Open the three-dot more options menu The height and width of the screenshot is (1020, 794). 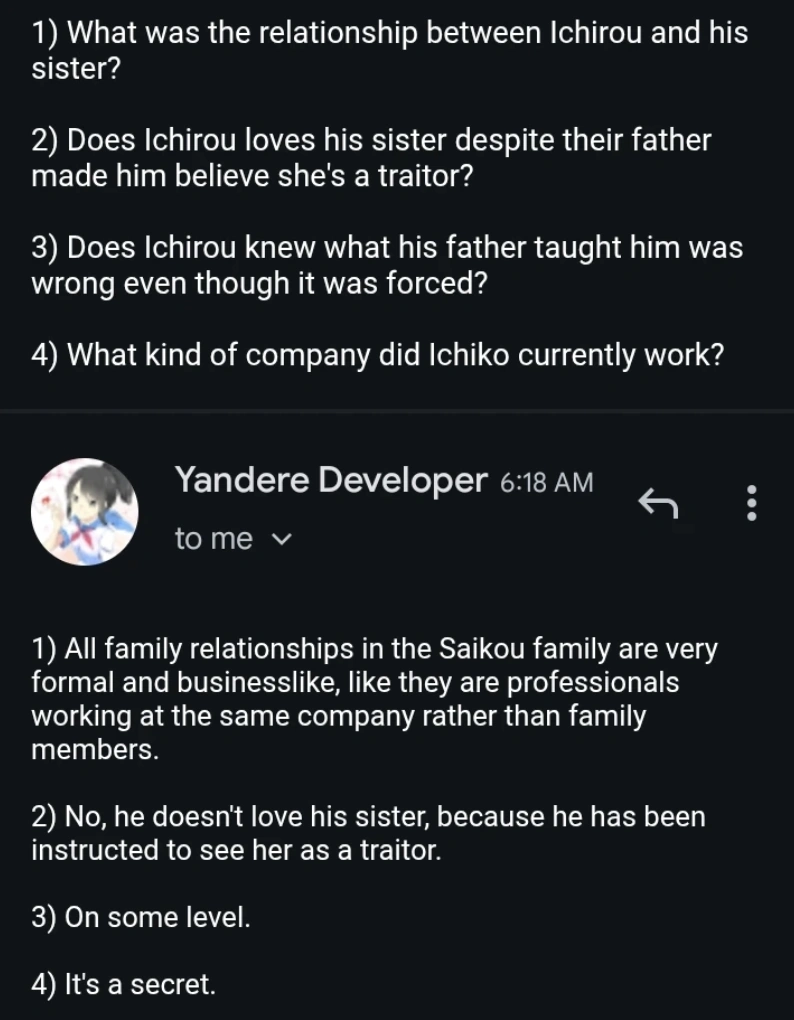[752, 502]
